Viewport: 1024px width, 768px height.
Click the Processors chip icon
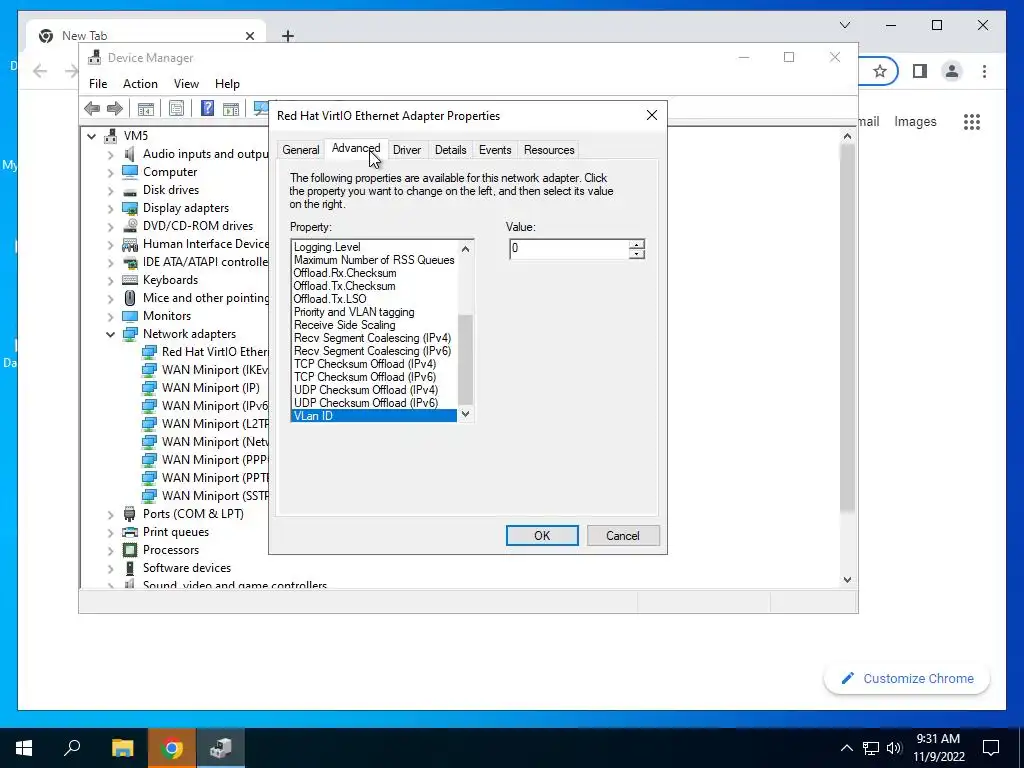tap(130, 550)
